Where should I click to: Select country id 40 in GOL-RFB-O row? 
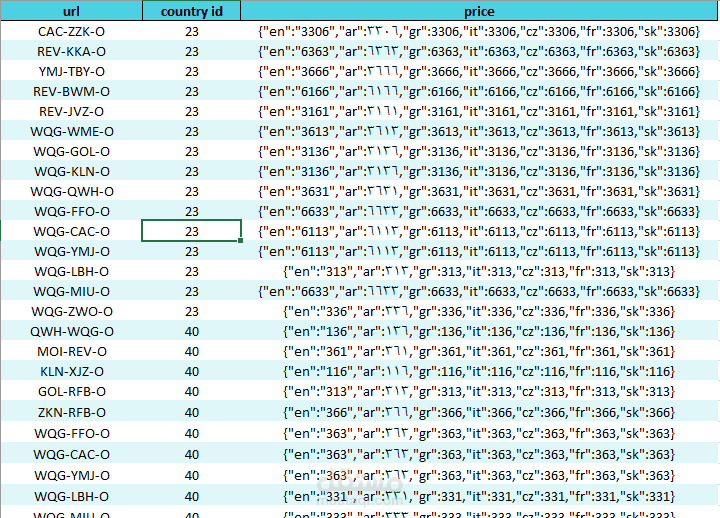point(191,391)
